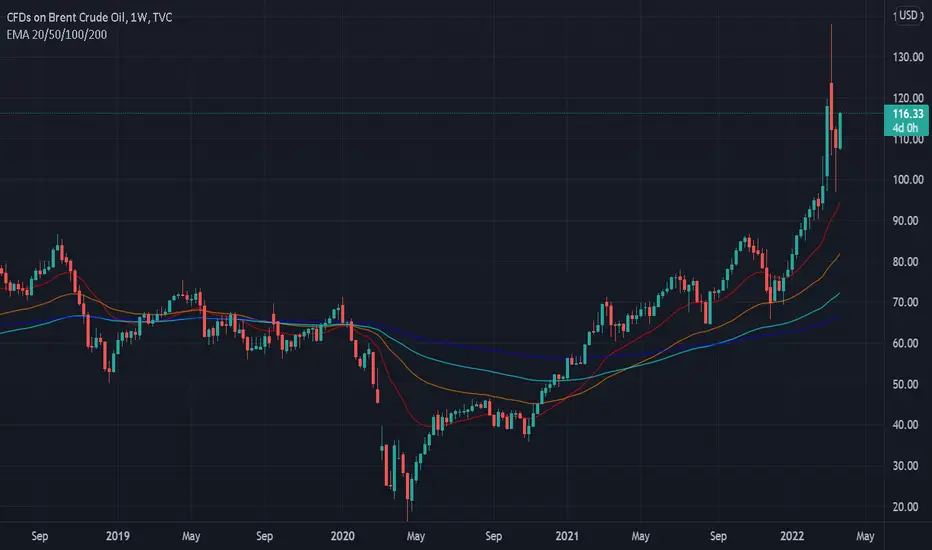932x550 pixels.
Task: Select the latest green weekly candle
Action: coord(840,130)
